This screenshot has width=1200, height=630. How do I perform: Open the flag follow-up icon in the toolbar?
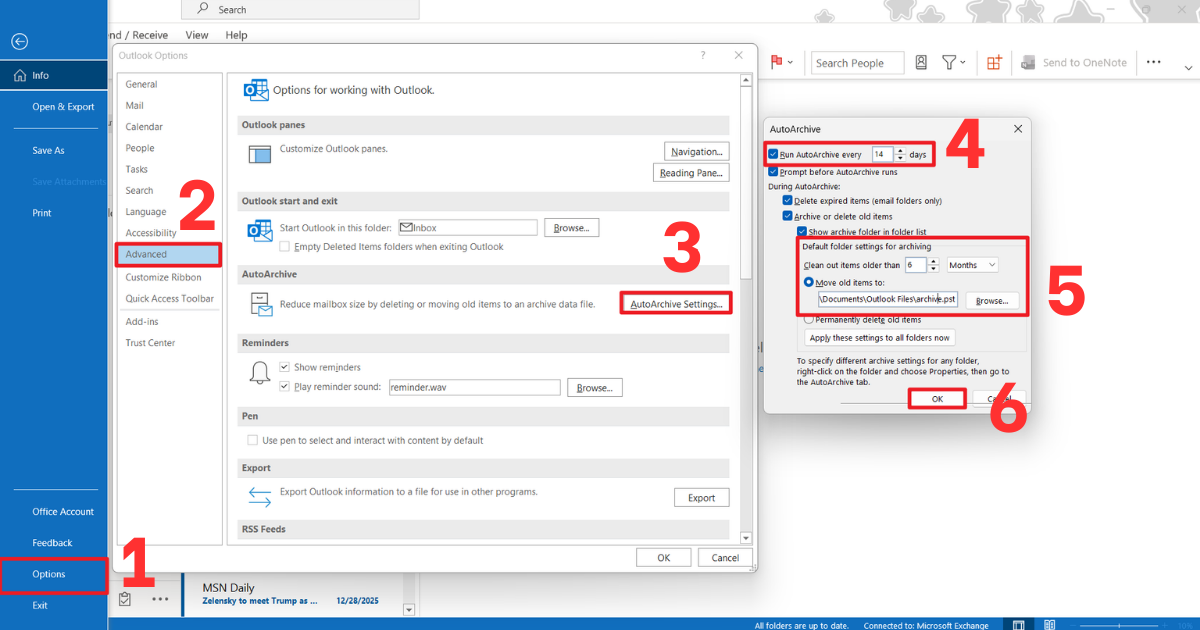click(x=775, y=62)
